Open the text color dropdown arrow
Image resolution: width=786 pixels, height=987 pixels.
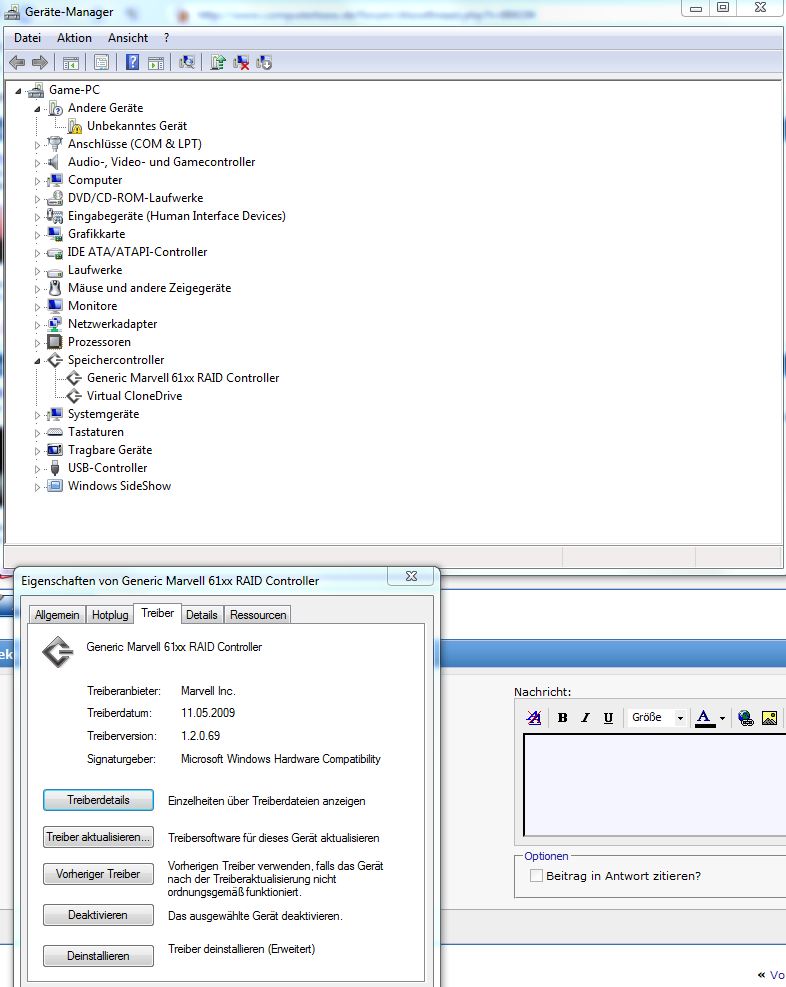722,718
